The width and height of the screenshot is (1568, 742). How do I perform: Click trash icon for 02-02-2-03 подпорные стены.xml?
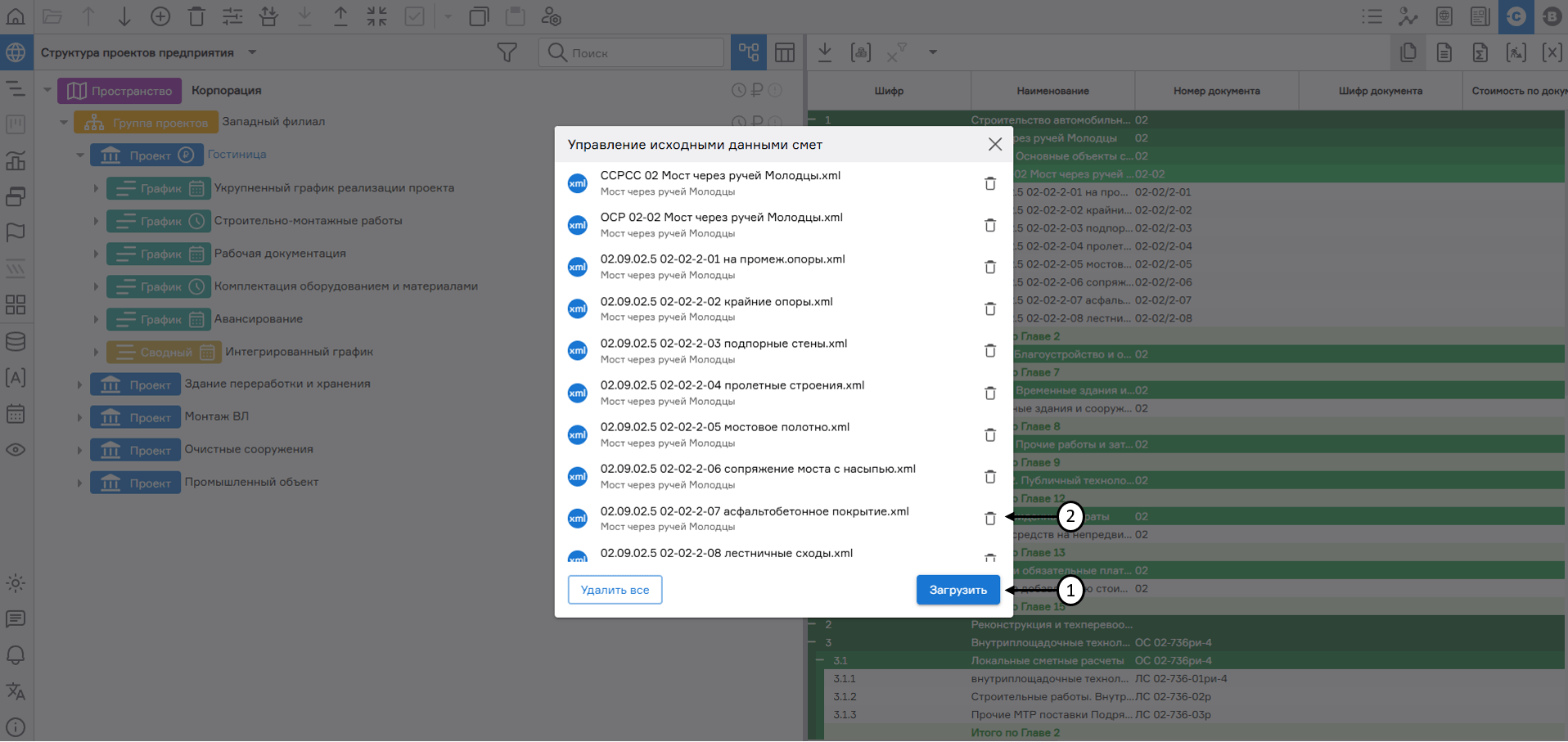tap(989, 351)
